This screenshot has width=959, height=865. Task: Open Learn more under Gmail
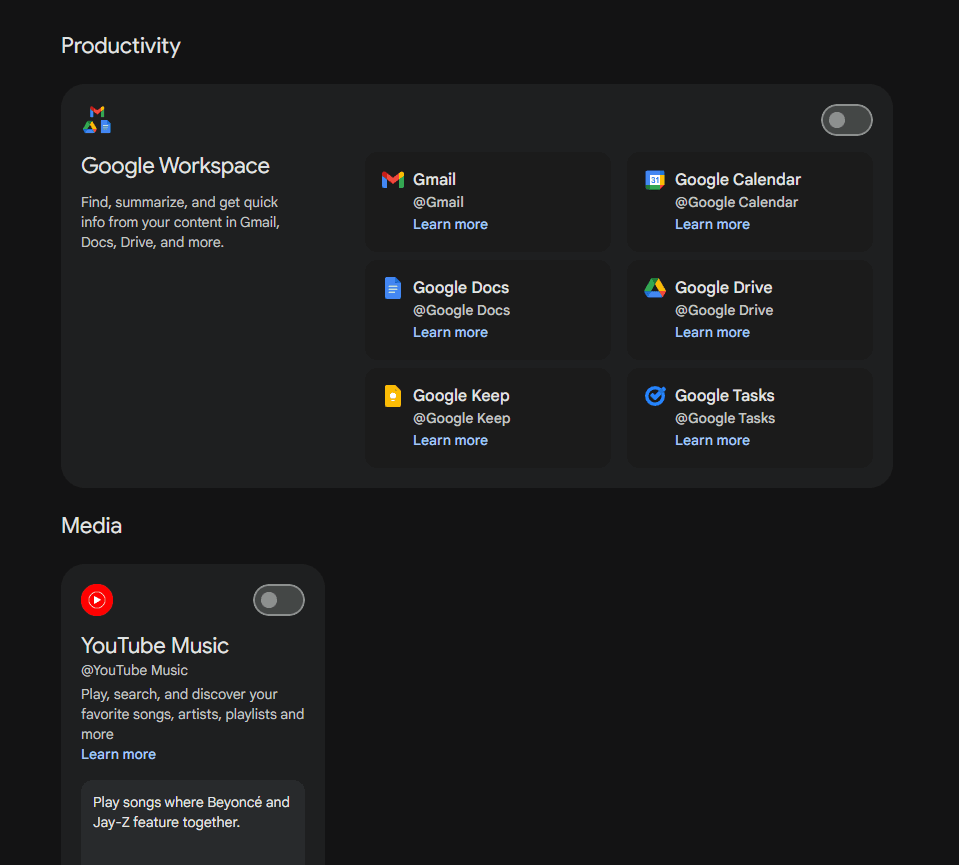pyautogui.click(x=450, y=225)
